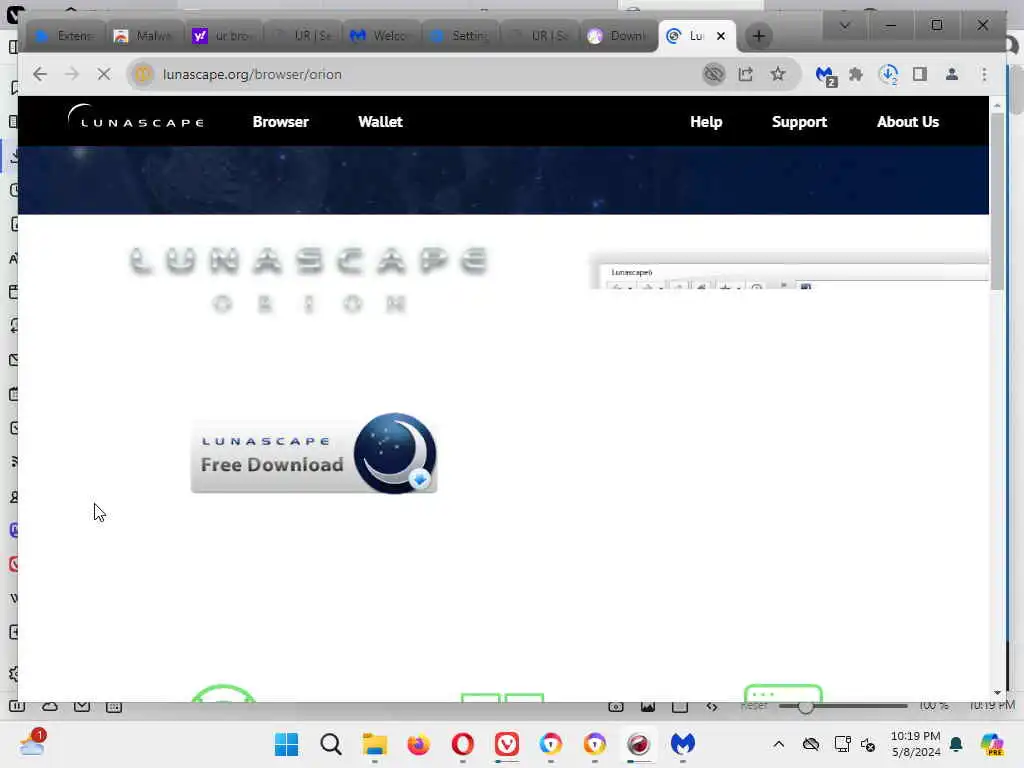
Task: Open the weather widget on the taskbar
Action: click(32, 743)
